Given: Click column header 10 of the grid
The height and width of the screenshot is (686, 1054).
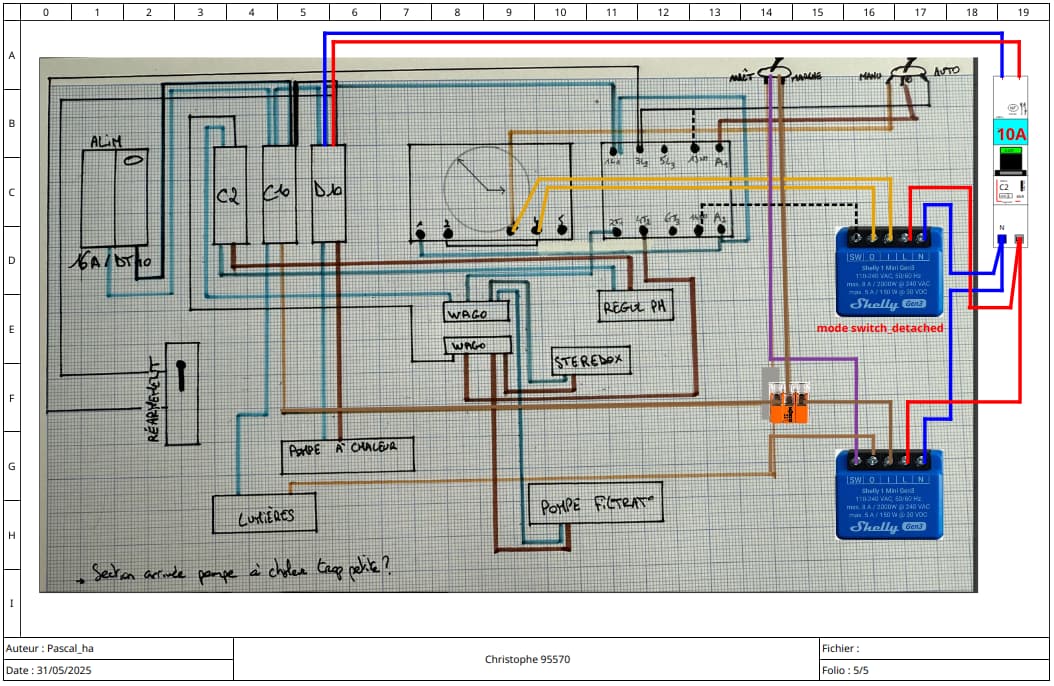Looking at the screenshot, I should coord(561,12).
